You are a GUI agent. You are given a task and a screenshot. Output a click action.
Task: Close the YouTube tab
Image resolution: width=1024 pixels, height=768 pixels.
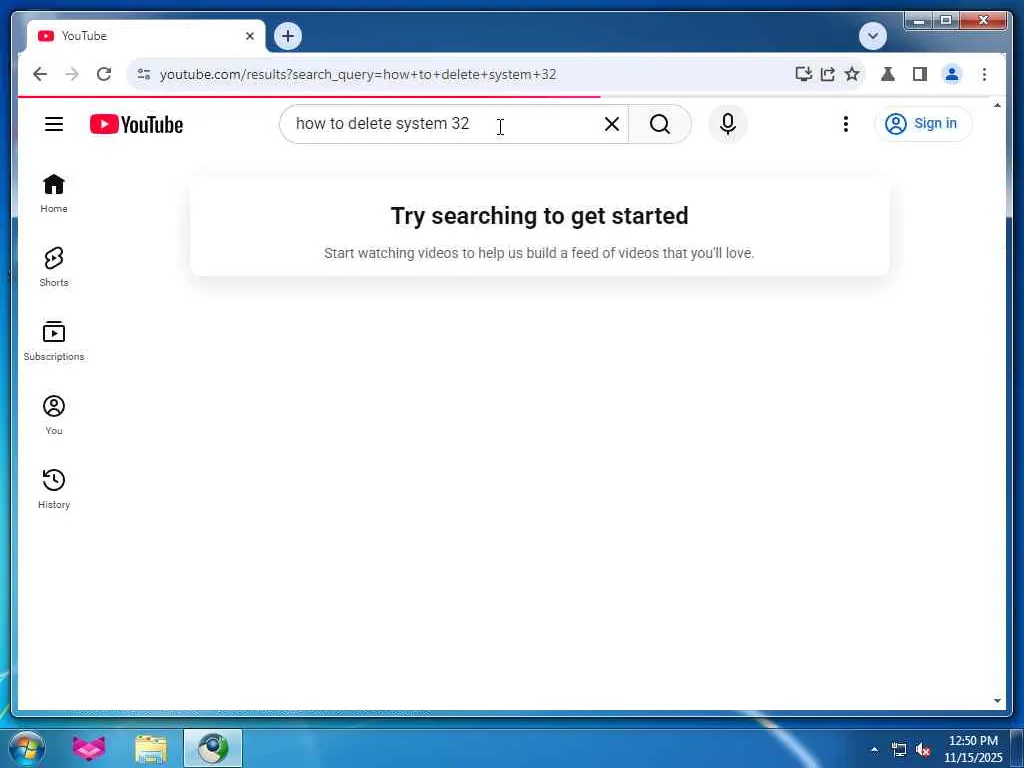[x=249, y=37]
